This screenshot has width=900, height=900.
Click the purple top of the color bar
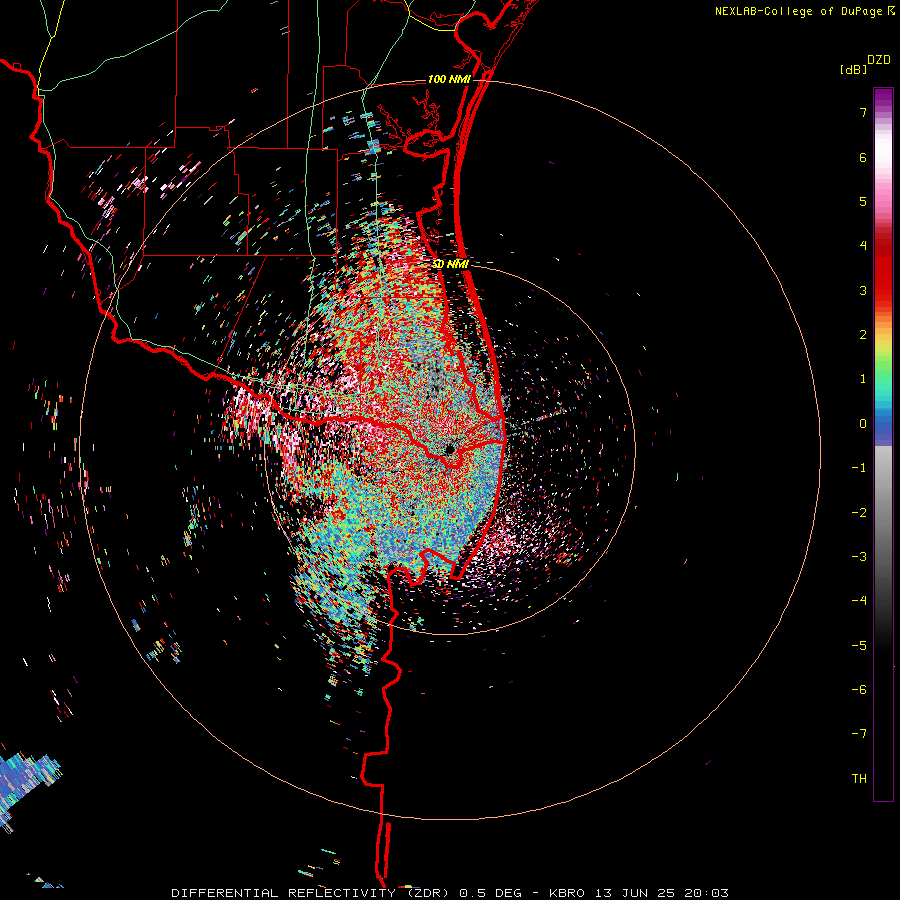[883, 98]
